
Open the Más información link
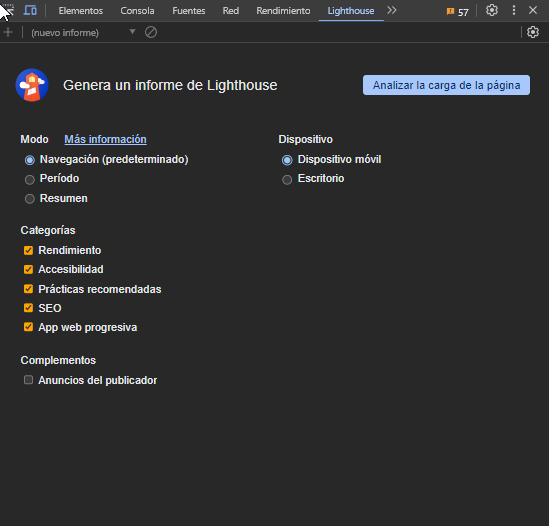point(105,139)
